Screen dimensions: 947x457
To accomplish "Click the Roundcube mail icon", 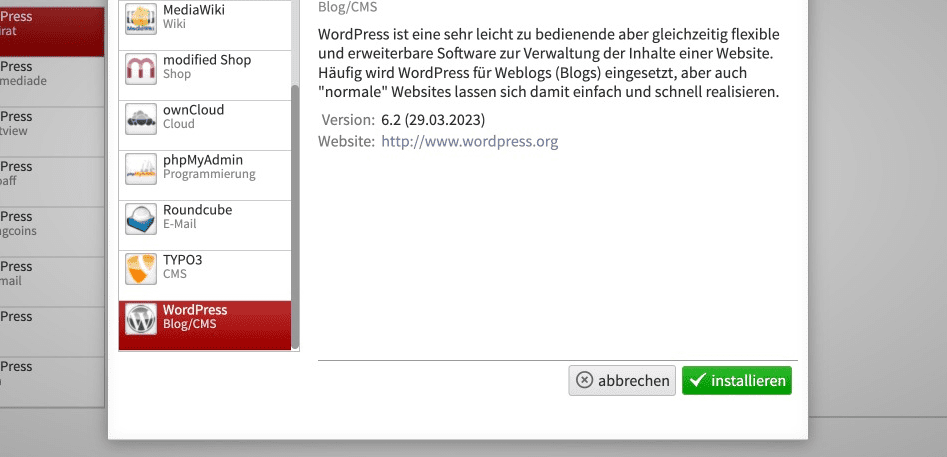I will [x=141, y=219].
